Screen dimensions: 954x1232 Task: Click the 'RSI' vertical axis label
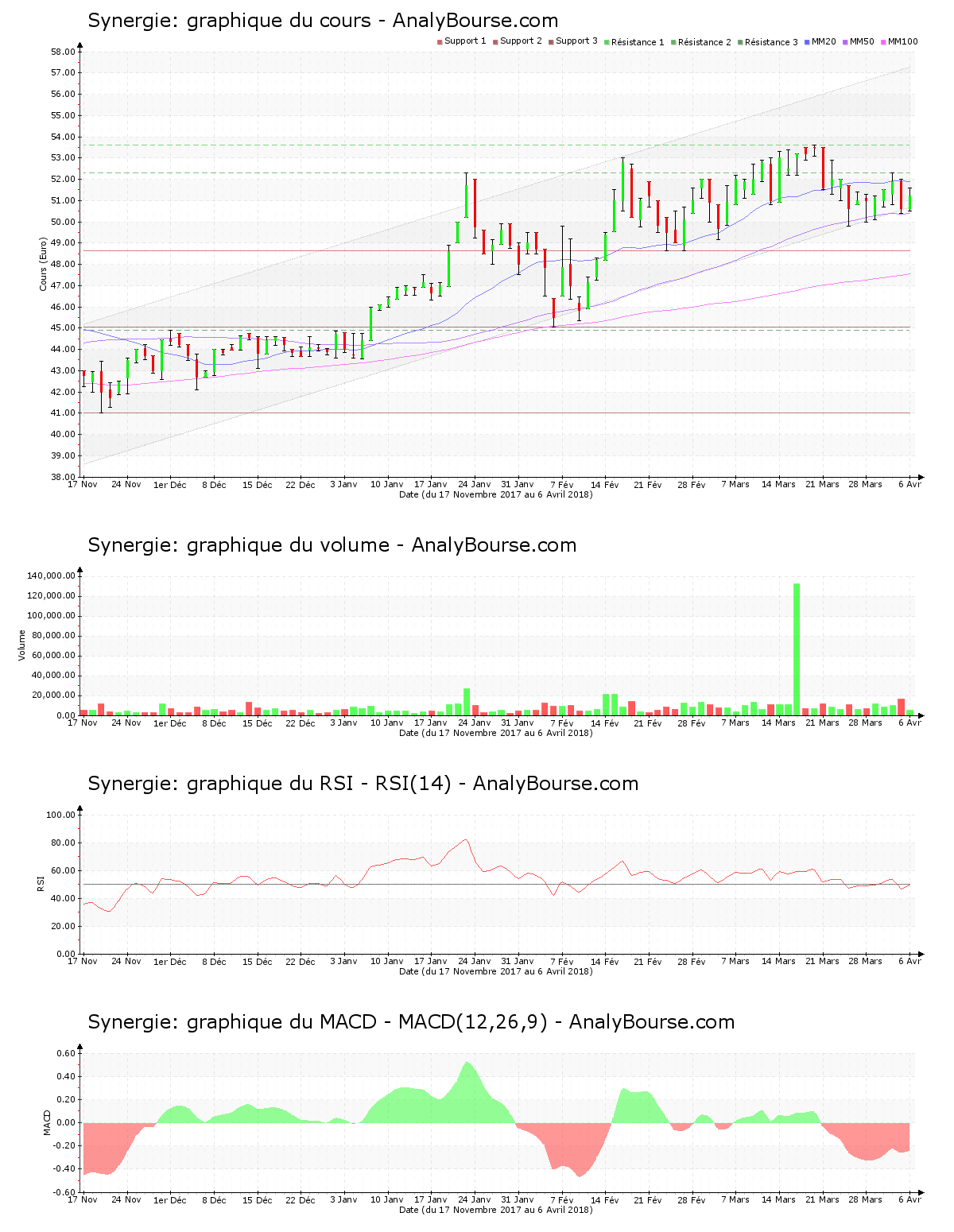point(40,883)
